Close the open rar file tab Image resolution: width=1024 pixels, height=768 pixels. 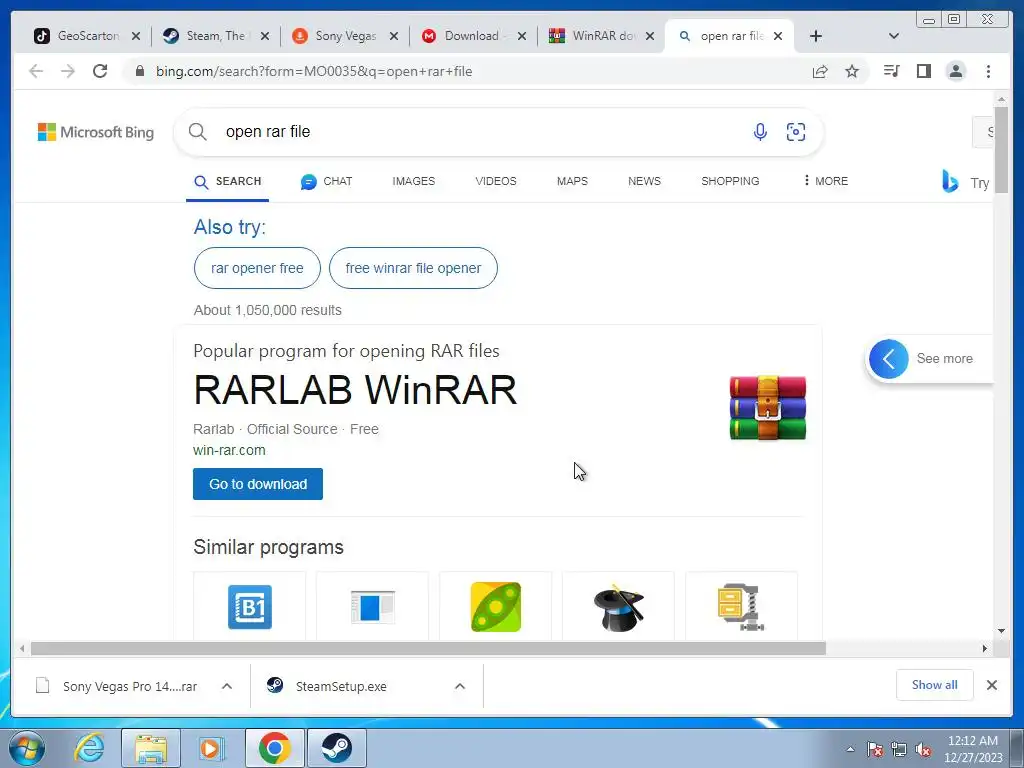[778, 36]
